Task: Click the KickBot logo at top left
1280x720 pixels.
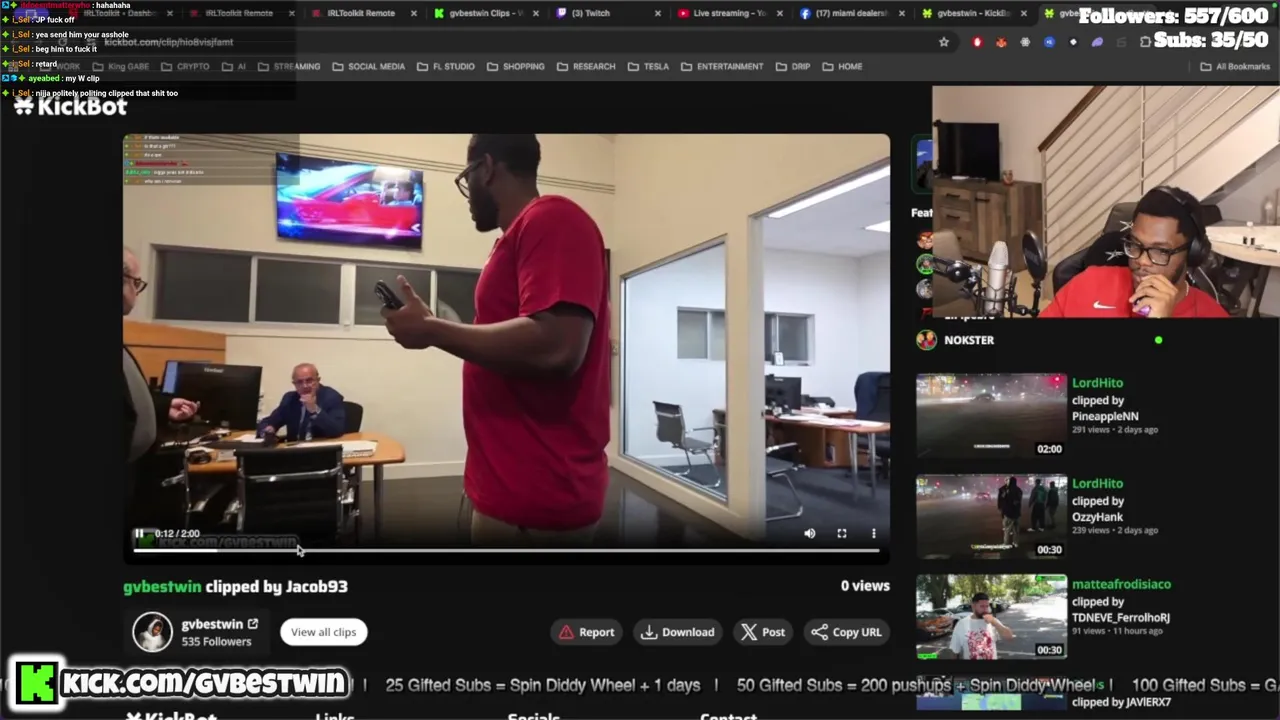Action: [x=71, y=106]
